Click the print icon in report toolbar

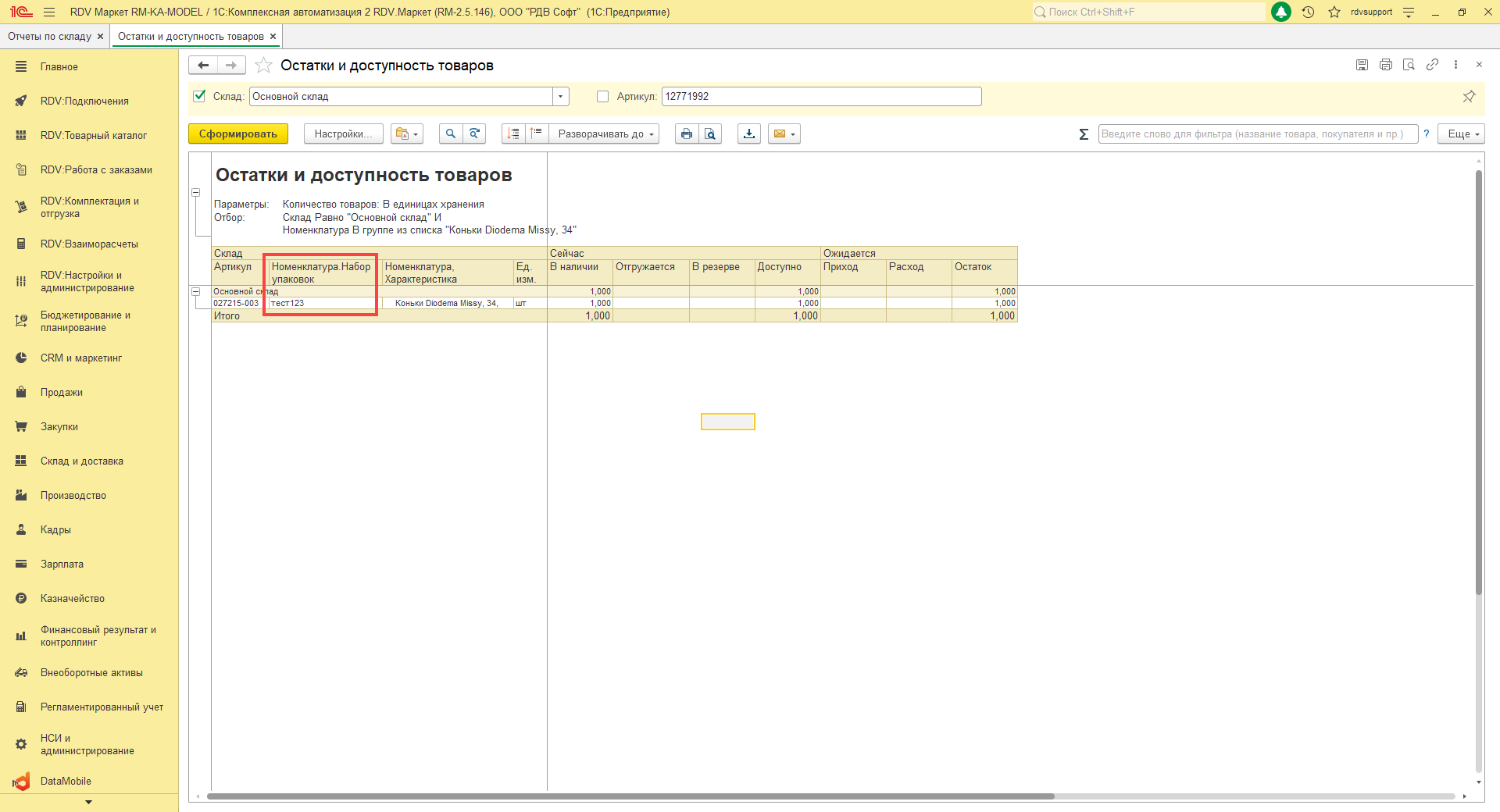pos(686,134)
